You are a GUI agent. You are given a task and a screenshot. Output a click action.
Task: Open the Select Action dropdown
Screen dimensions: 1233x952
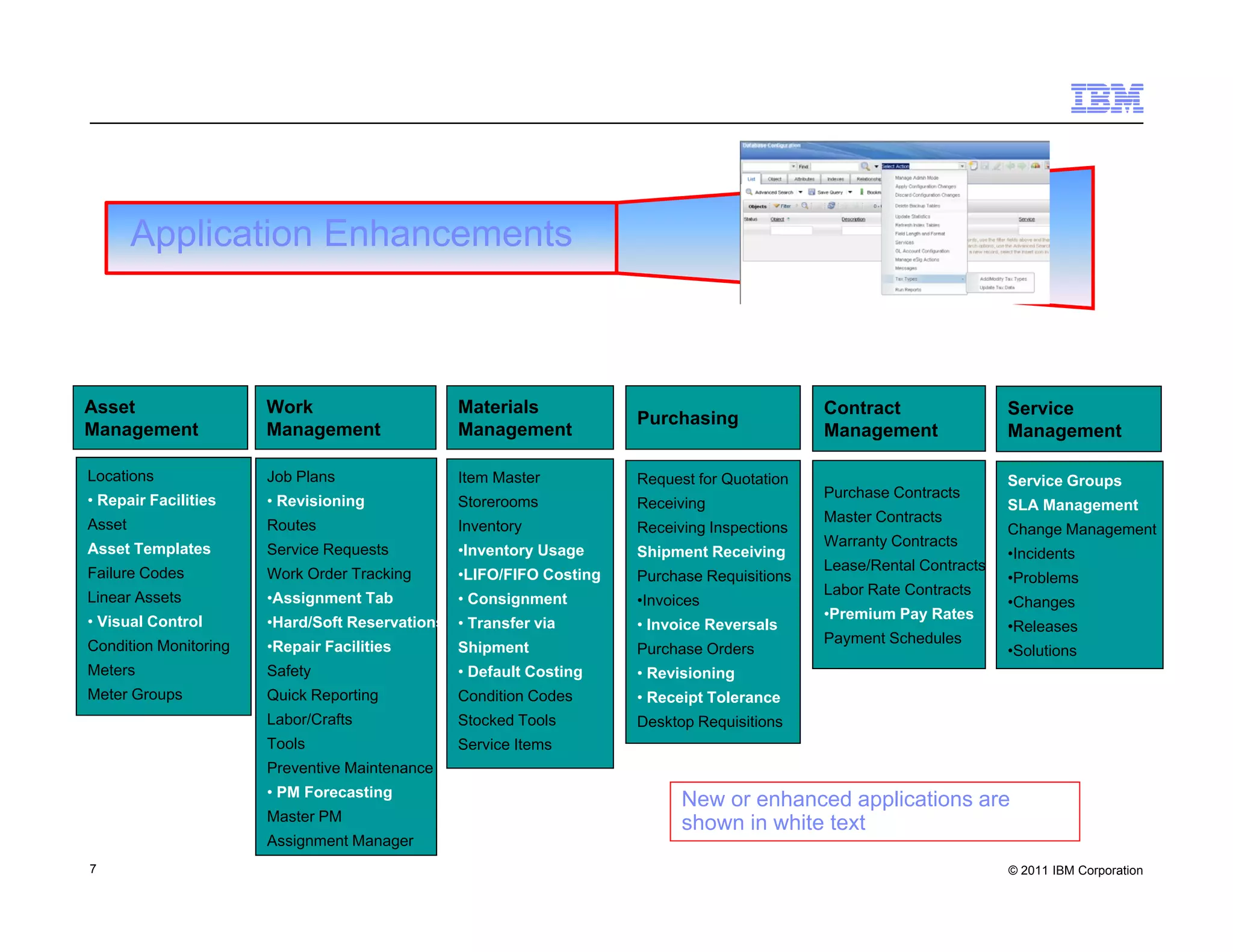(x=961, y=166)
